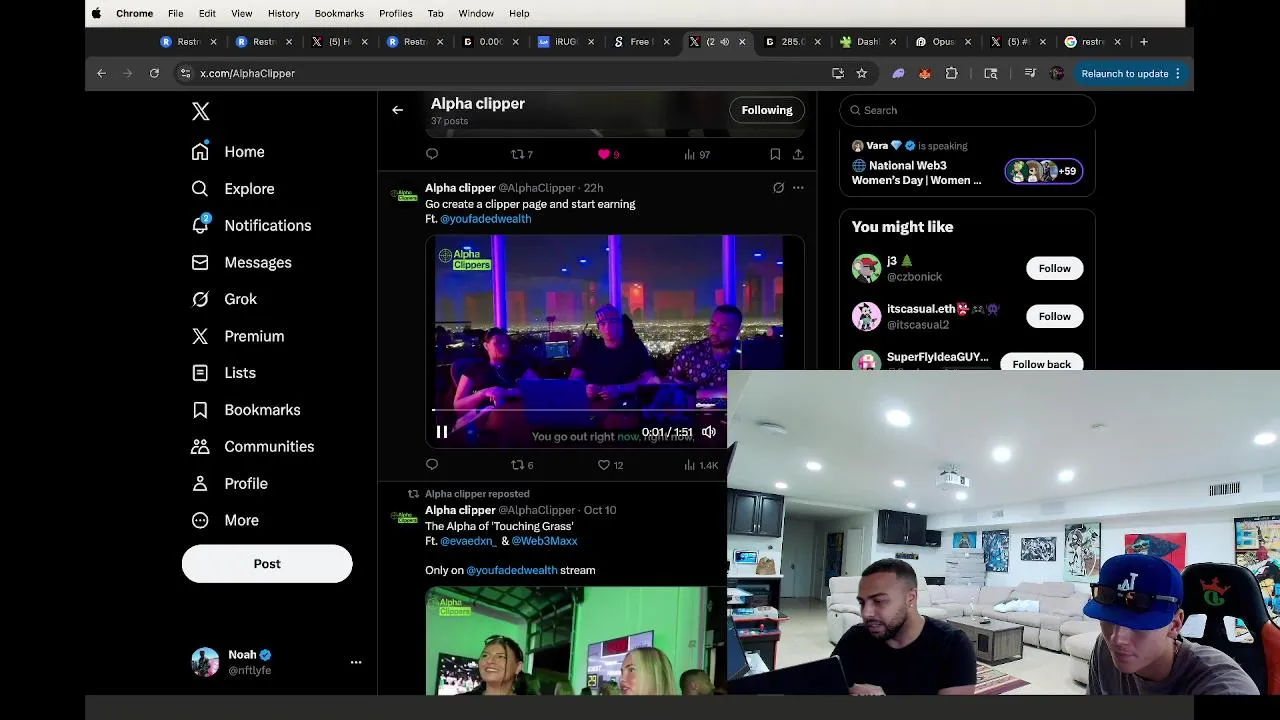
Task: Click browser back button
Action: tap(101, 73)
